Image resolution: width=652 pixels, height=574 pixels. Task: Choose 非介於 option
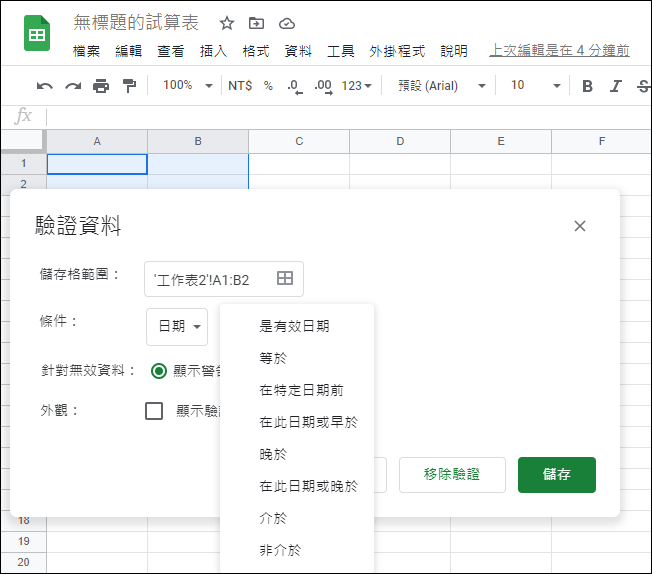[x=297, y=550]
